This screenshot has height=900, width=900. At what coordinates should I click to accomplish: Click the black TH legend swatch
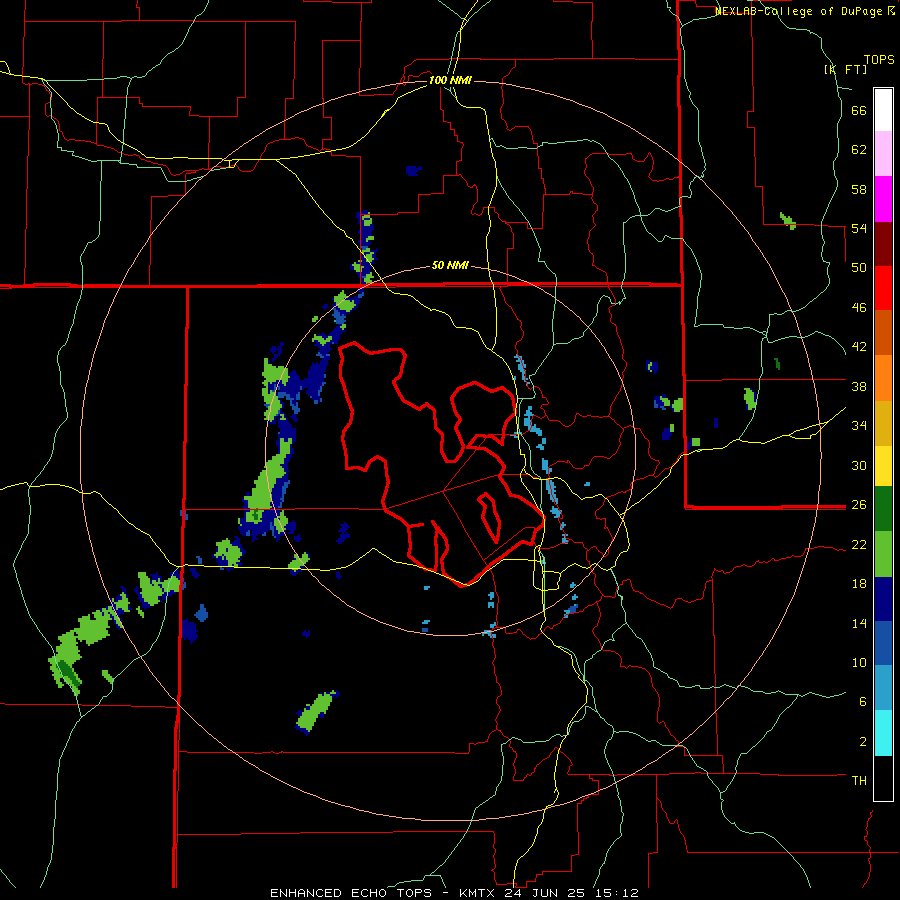(x=883, y=778)
